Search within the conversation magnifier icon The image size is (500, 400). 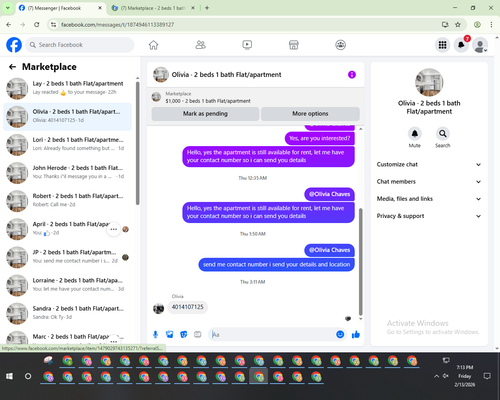click(x=443, y=134)
